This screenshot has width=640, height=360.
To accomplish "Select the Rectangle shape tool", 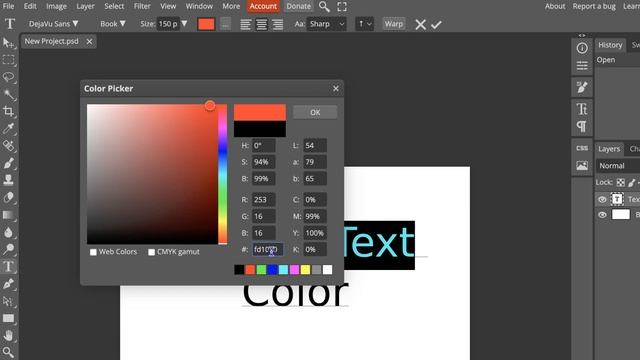I will 8,318.
